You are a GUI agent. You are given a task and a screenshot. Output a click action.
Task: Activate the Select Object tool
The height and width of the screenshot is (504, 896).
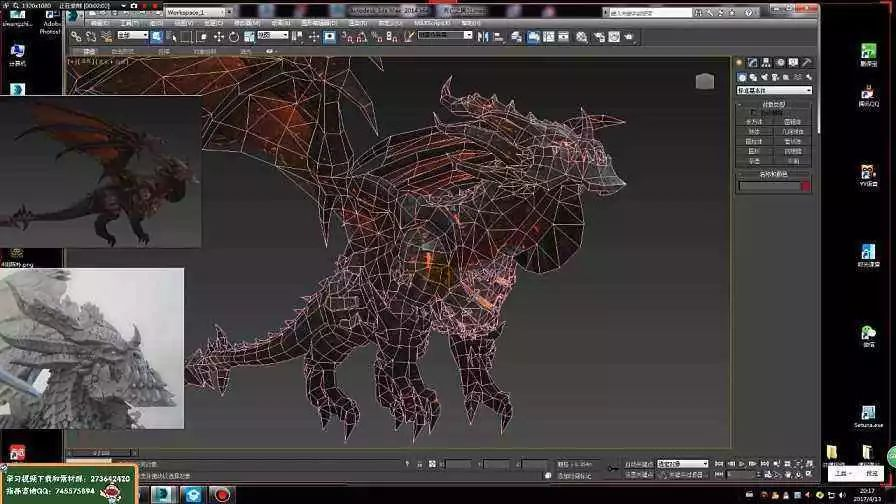point(156,37)
